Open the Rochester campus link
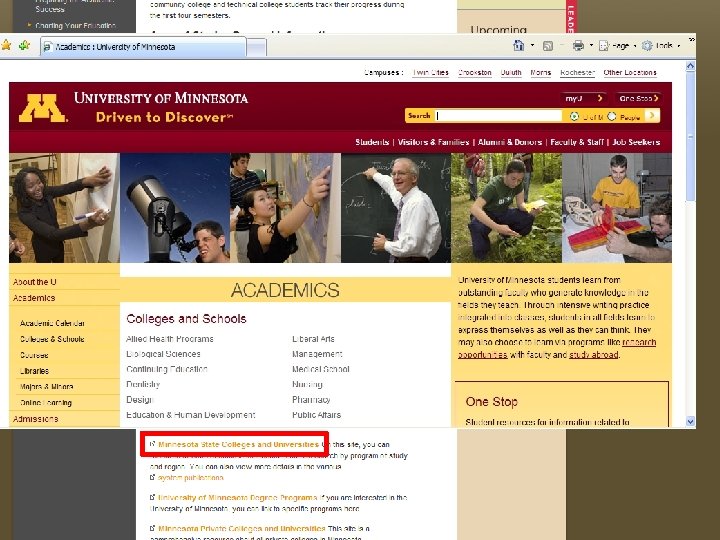 point(577,73)
